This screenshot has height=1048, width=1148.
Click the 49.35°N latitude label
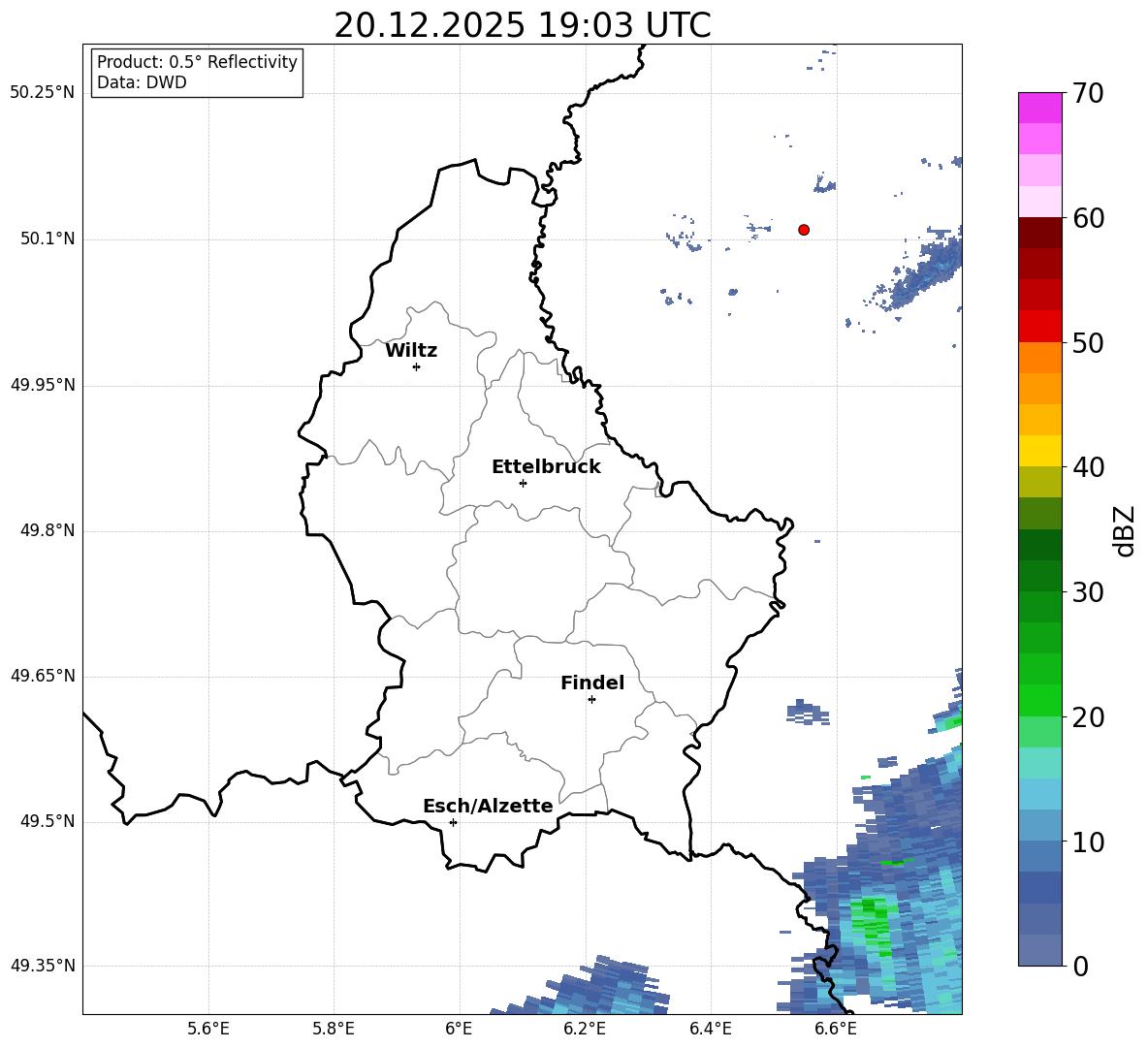point(43,966)
